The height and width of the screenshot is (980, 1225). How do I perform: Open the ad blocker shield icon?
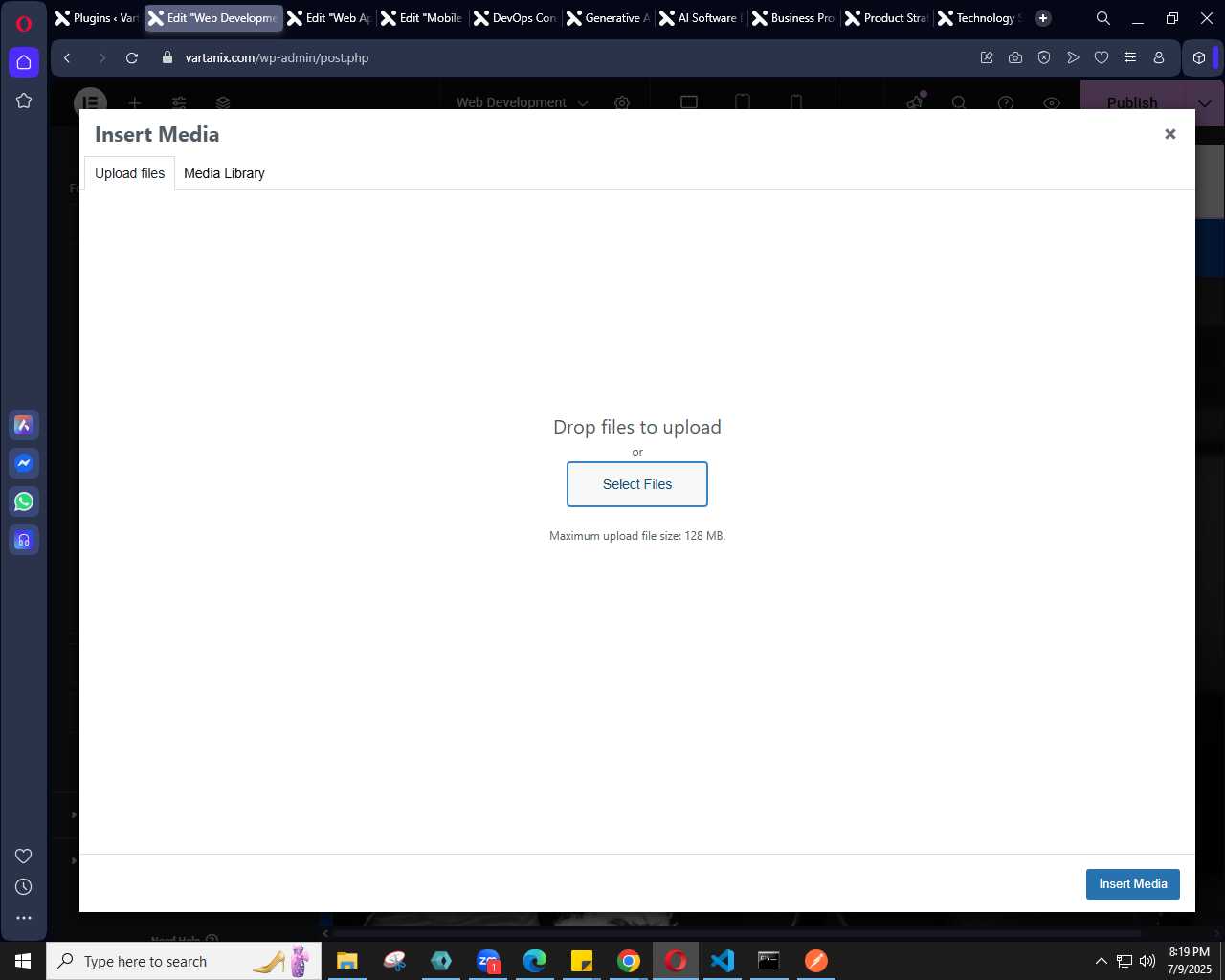tap(1044, 58)
